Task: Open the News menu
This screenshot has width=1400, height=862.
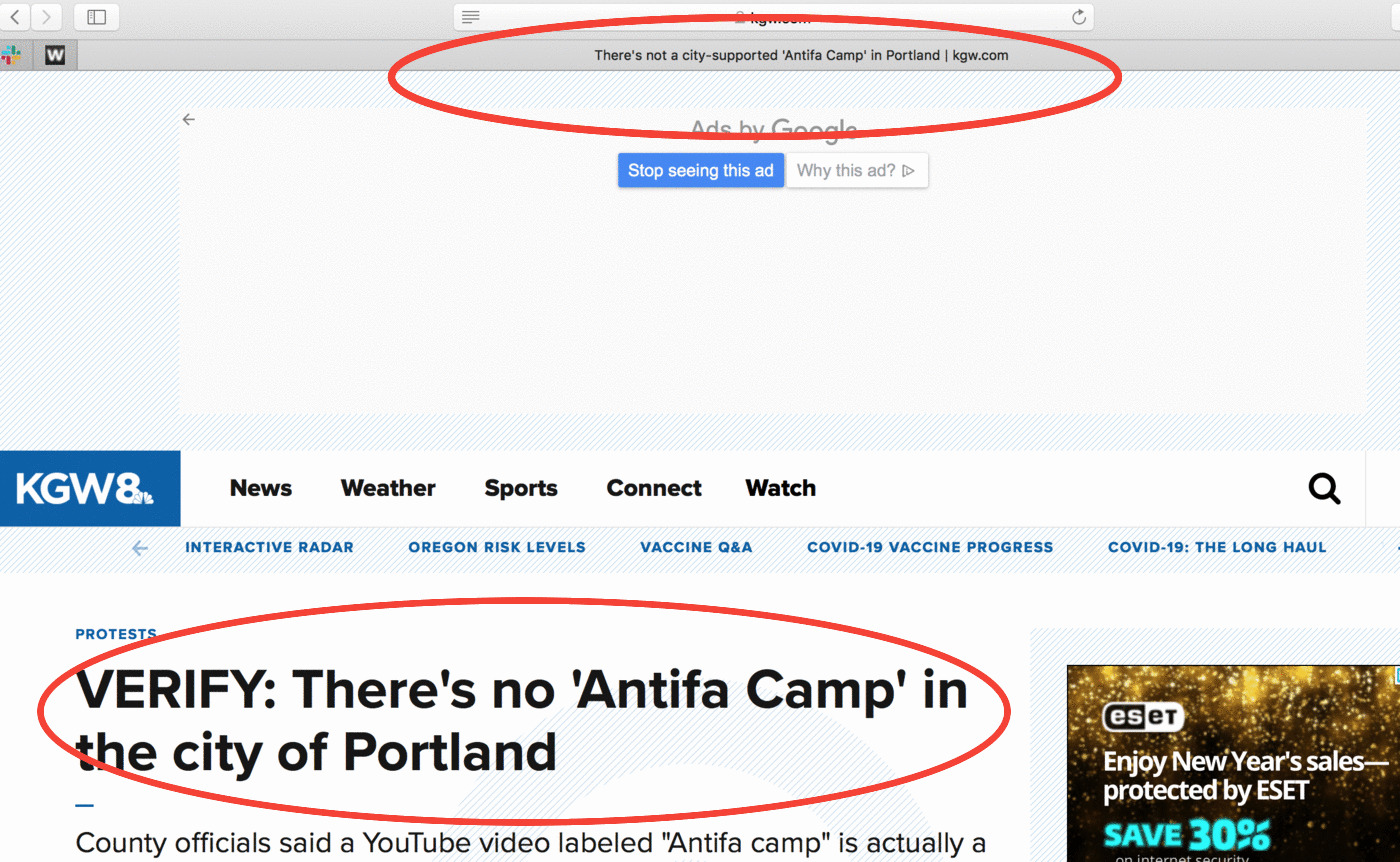Action: coord(261,488)
